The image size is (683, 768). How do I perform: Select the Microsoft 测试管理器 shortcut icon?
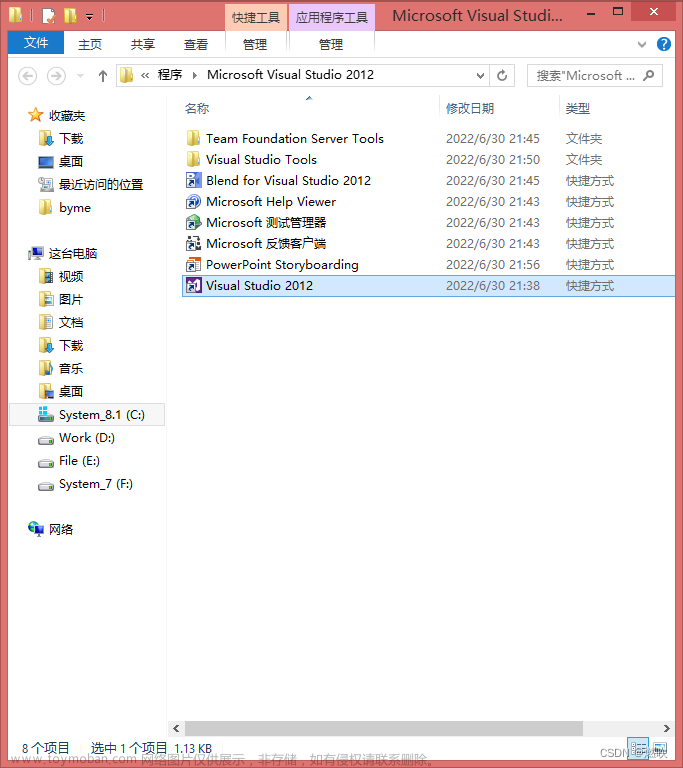click(193, 223)
